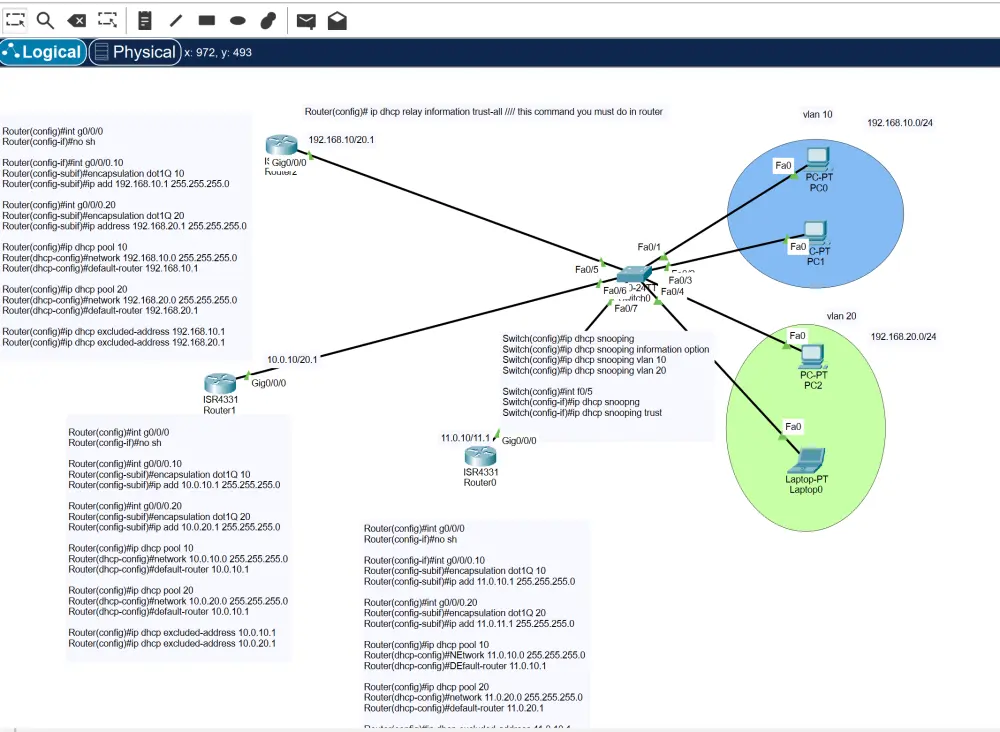Viewport: 1000px width, 732px height.
Task: Click the 'ip add 10.0.10.1 255.255.255.0' line
Action: click(174, 485)
